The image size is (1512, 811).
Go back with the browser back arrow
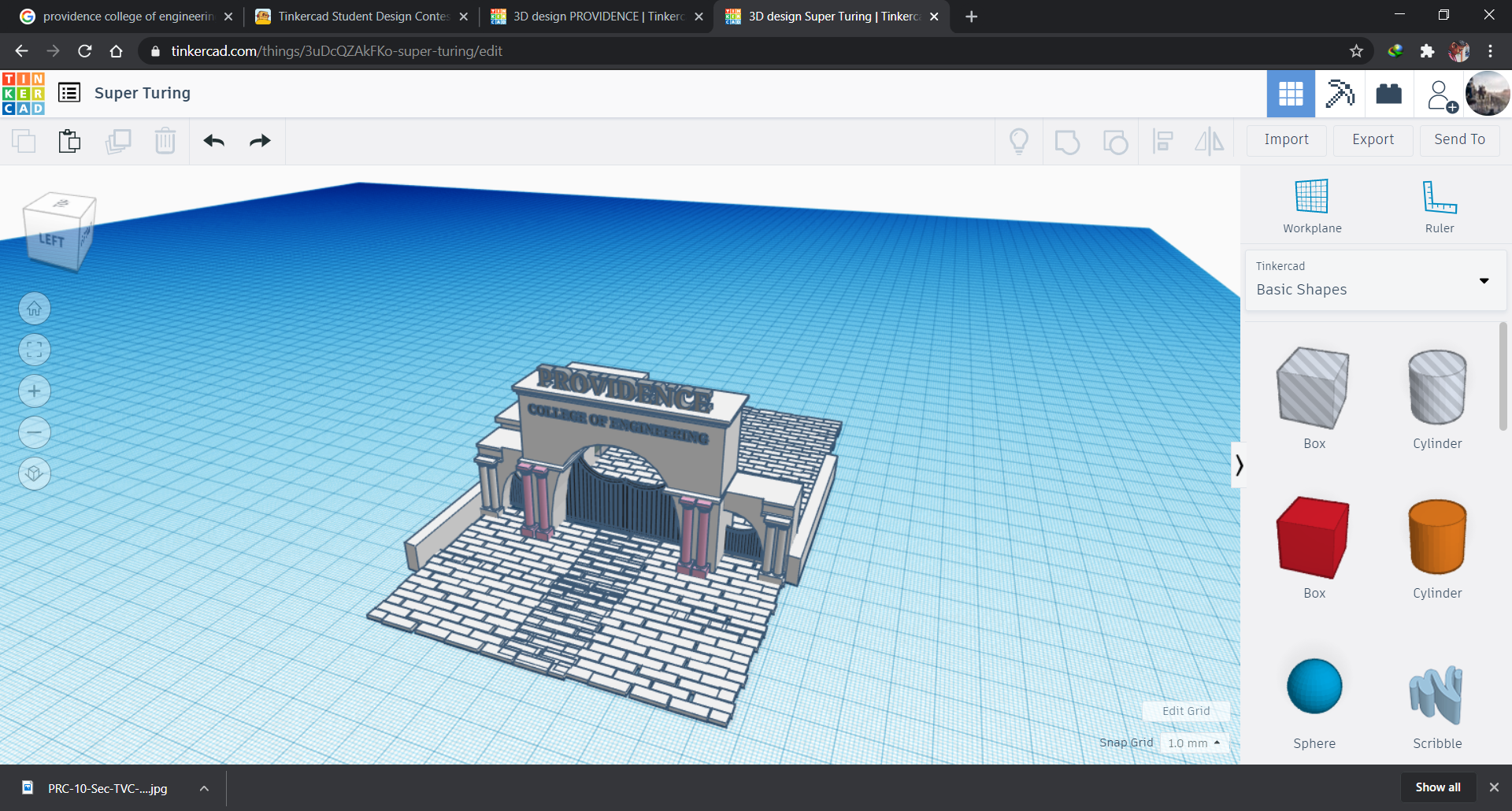(x=21, y=51)
